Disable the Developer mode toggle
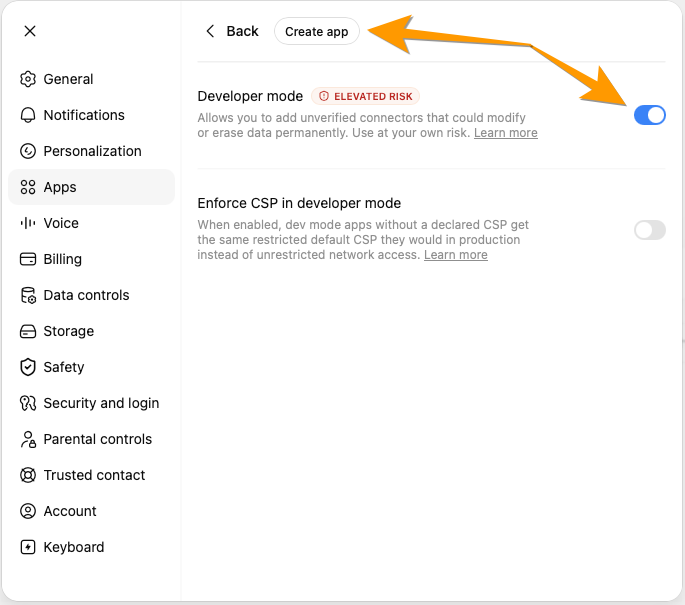Screen dimensions: 685x605 tap(650, 115)
